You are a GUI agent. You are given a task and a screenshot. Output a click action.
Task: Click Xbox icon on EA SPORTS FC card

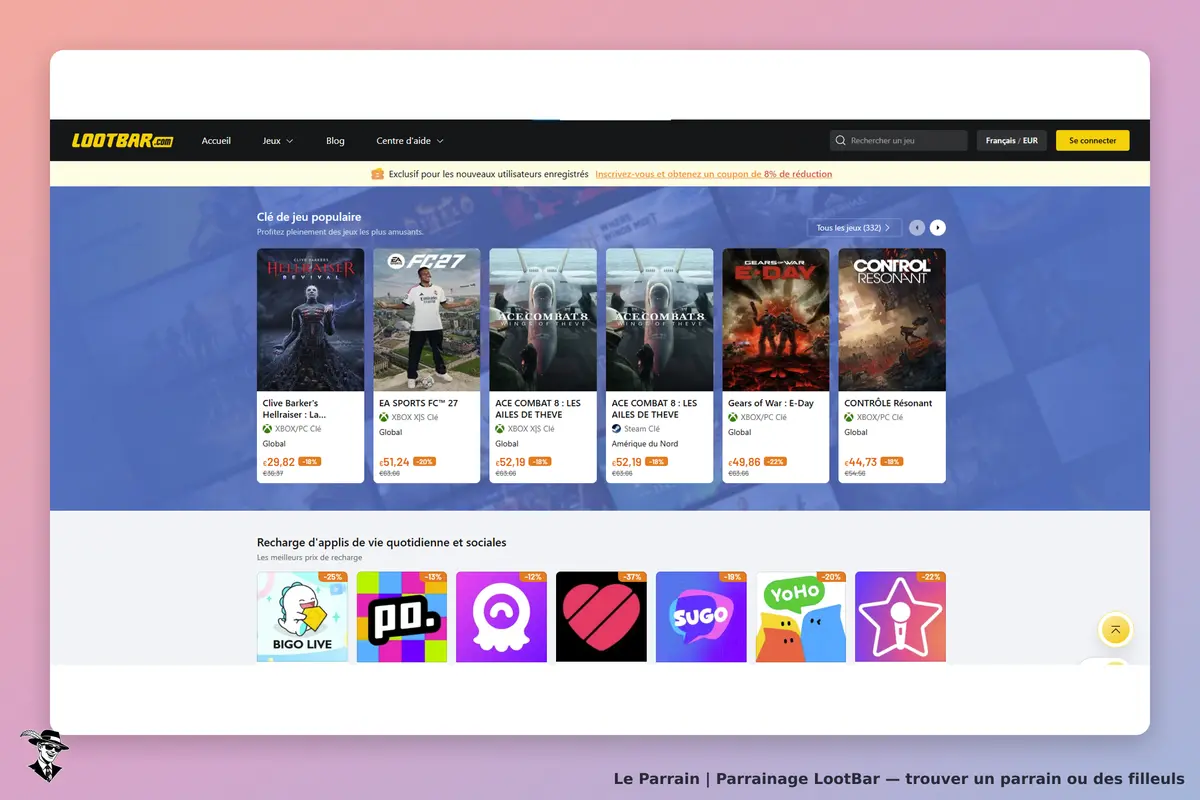click(384, 417)
